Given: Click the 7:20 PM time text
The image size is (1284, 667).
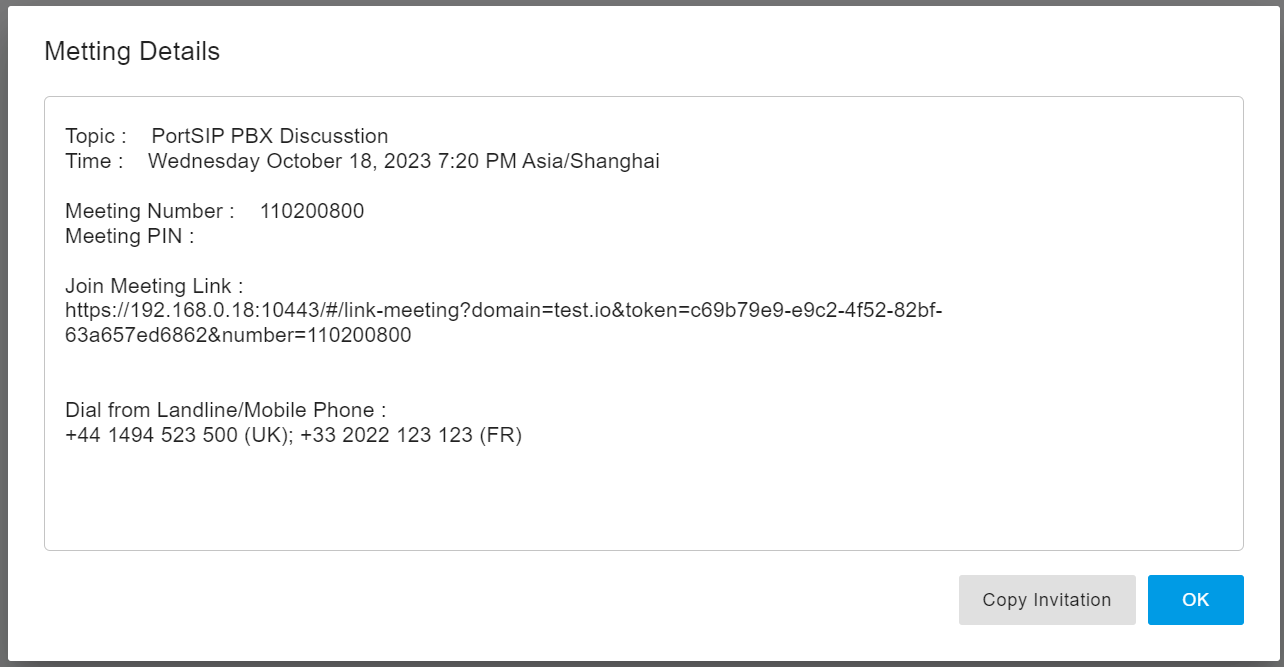Looking at the screenshot, I should (x=477, y=161).
